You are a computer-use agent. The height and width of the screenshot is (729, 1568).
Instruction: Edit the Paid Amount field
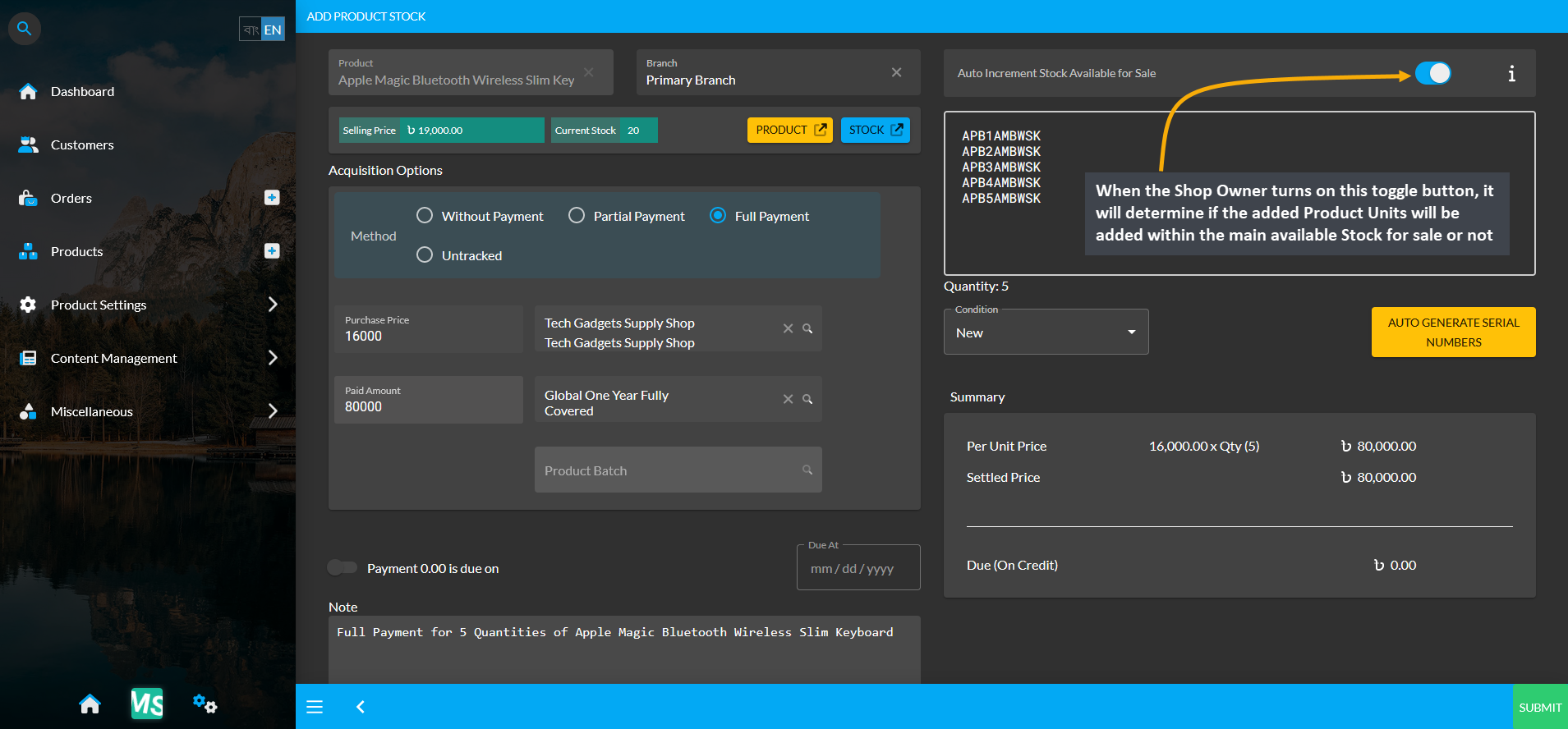[429, 400]
